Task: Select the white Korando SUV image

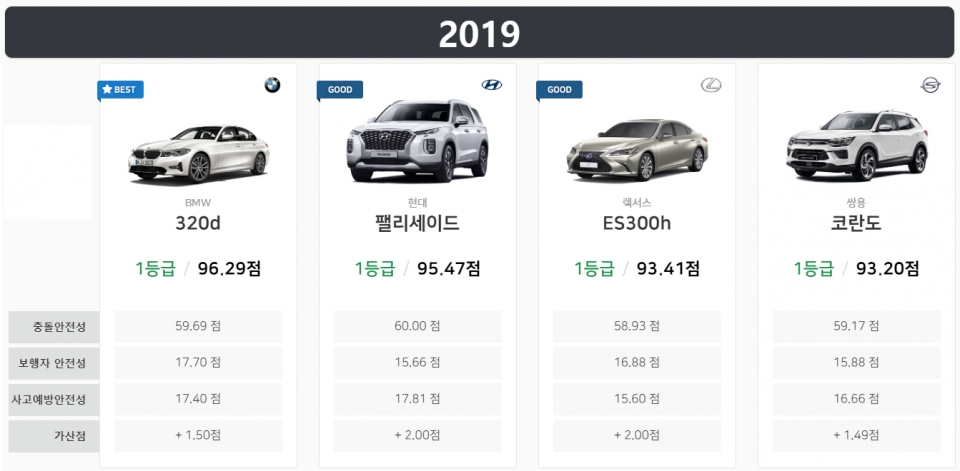Action: [857, 146]
